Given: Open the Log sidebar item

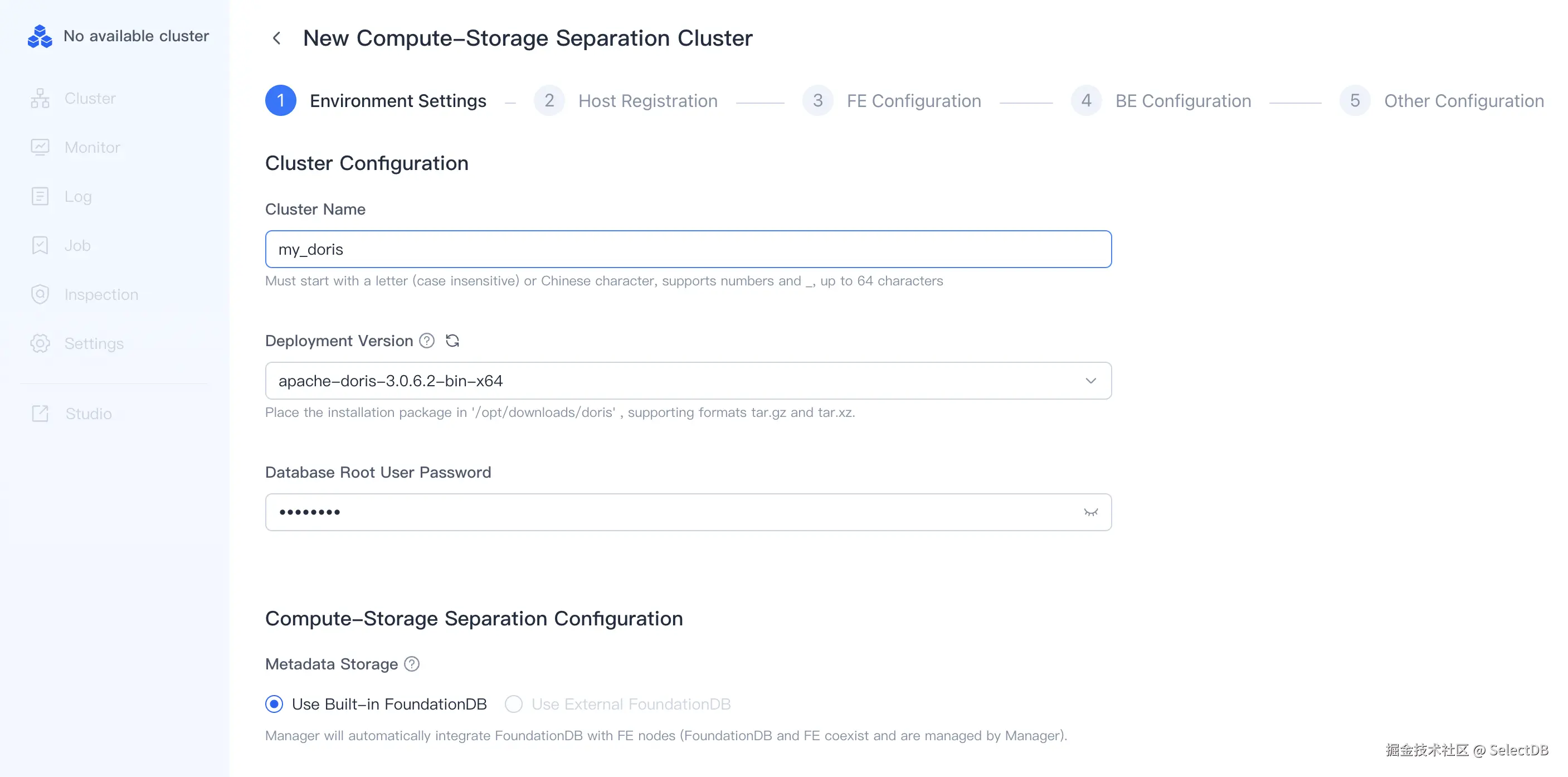Looking at the screenshot, I should [78, 197].
